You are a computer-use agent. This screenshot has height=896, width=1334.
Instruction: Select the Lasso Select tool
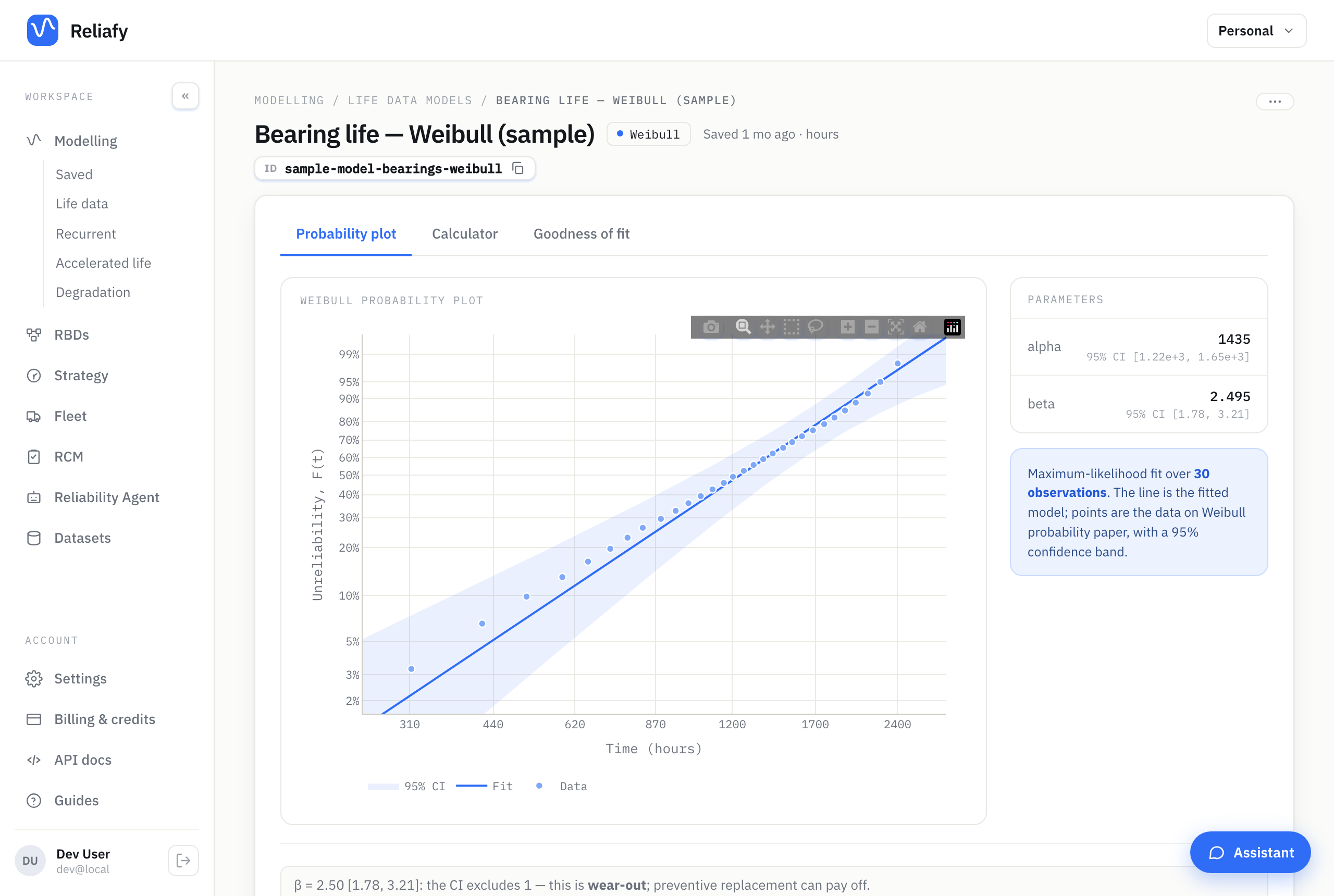point(815,327)
